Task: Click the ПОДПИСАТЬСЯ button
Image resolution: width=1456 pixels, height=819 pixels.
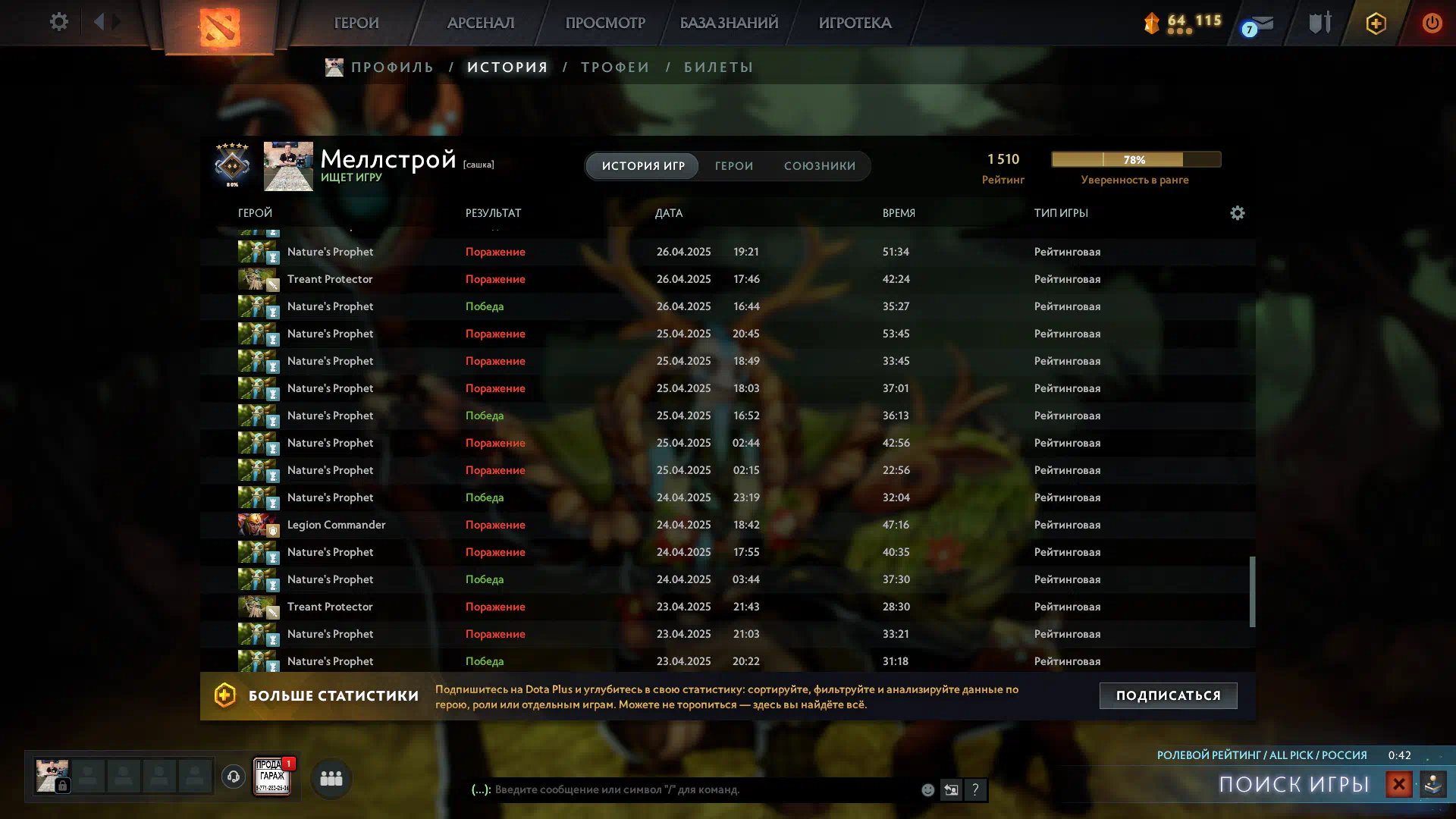Action: (x=1168, y=695)
